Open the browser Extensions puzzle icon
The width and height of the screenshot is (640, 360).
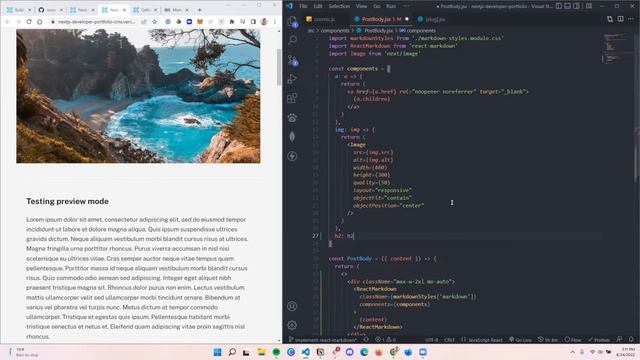pos(232,22)
